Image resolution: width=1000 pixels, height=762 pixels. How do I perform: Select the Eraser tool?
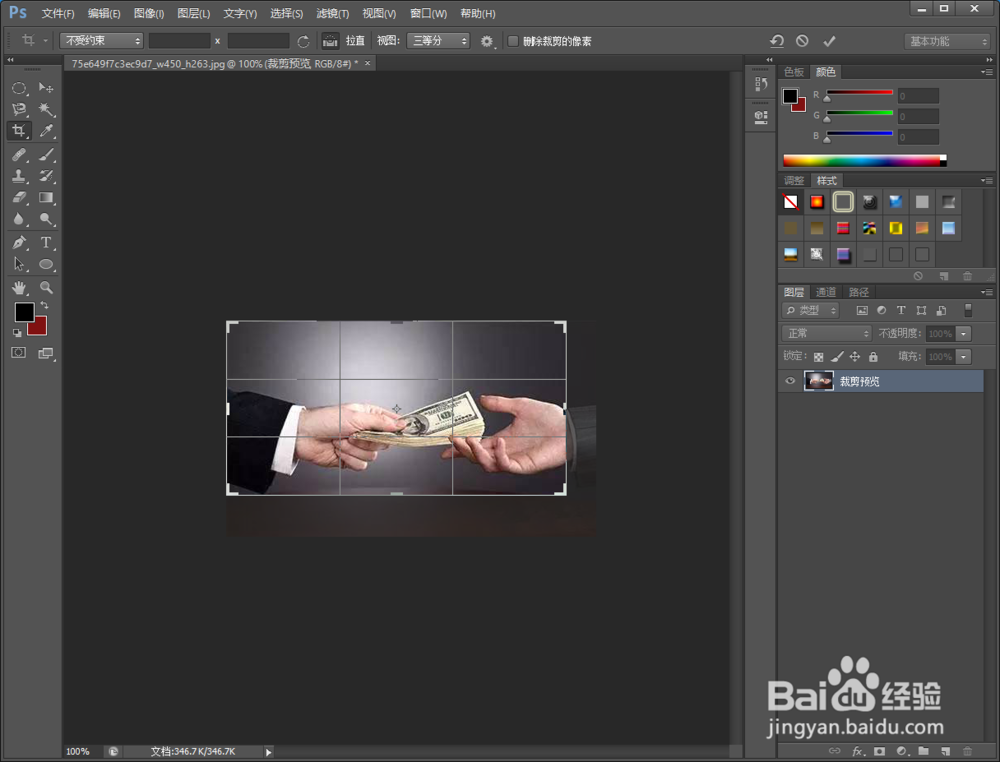[19, 198]
